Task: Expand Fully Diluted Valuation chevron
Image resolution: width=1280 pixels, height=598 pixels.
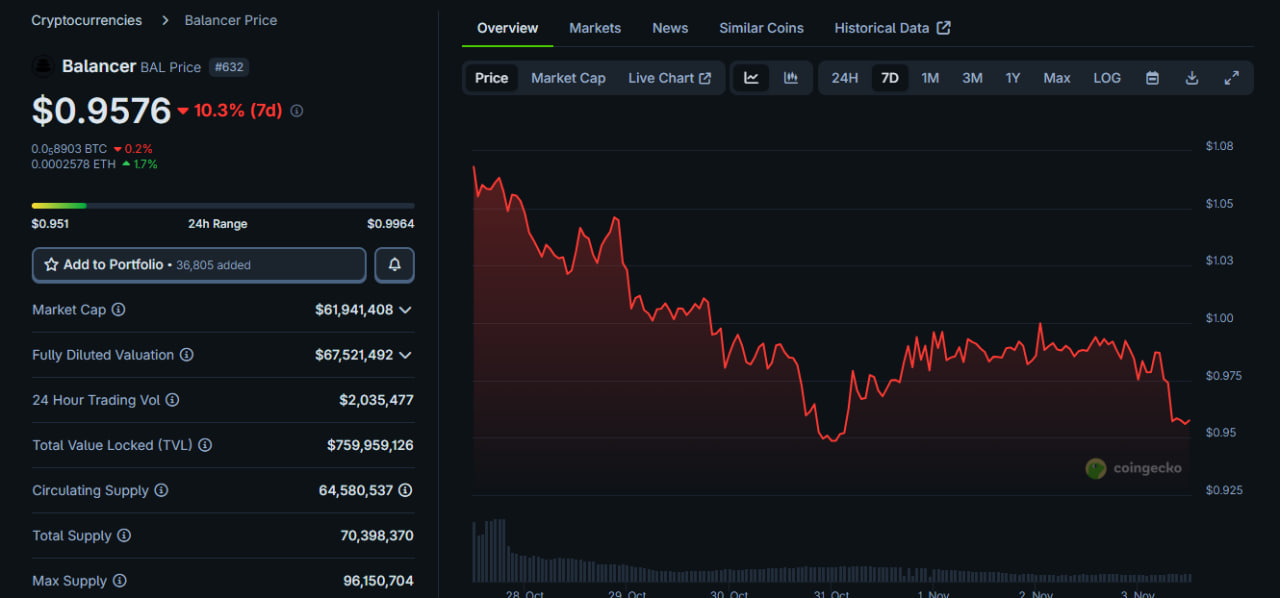Action: point(405,355)
